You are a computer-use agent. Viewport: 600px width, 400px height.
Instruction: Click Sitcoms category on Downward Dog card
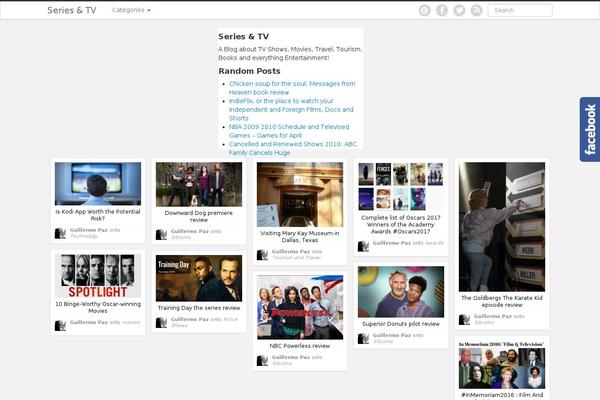point(181,237)
